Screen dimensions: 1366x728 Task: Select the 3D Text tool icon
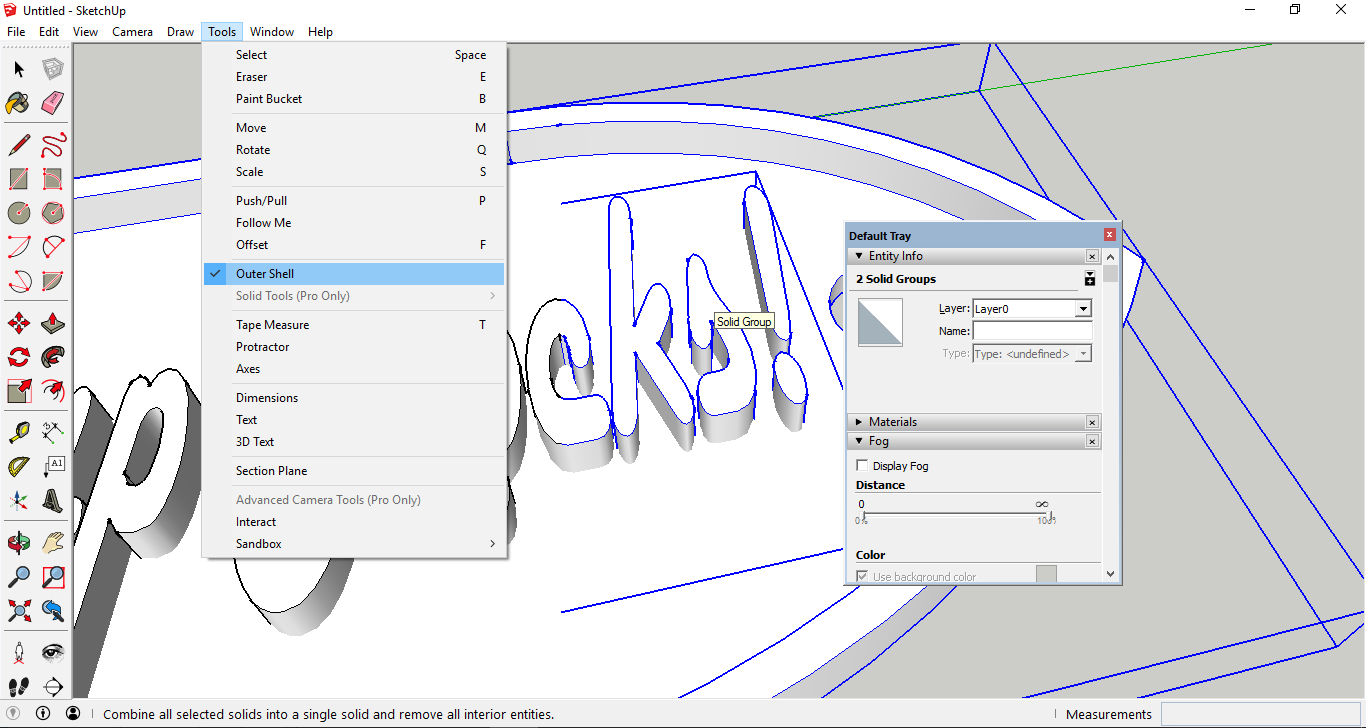[53, 501]
